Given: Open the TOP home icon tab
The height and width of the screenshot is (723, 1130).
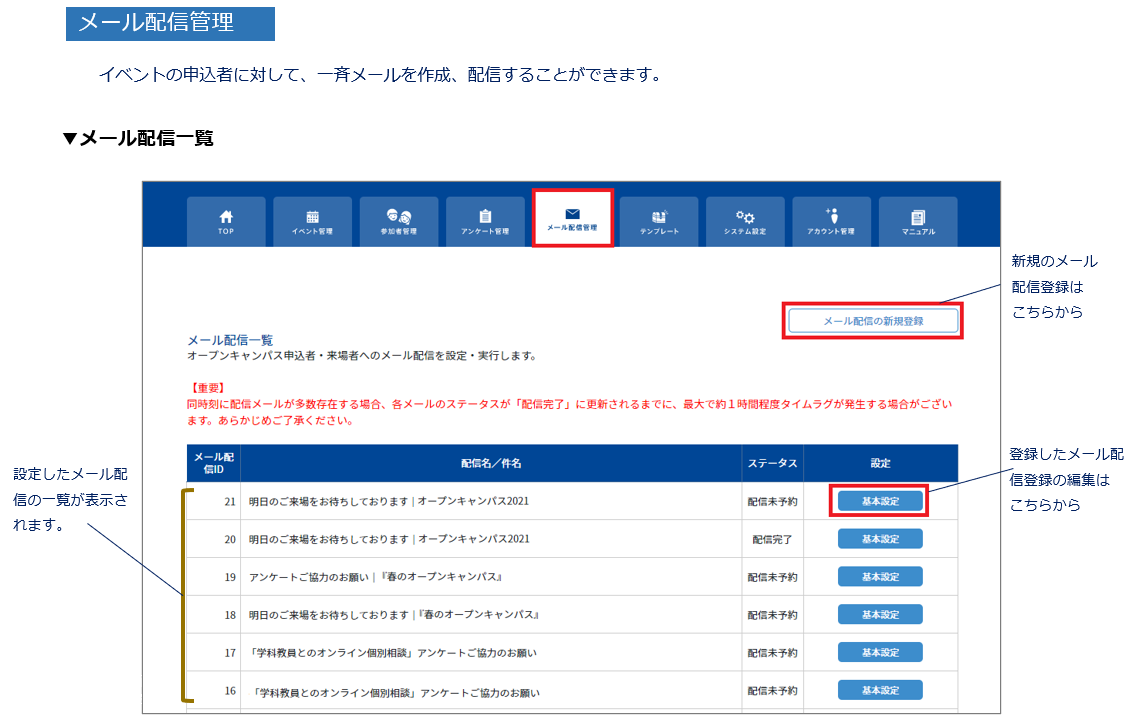Looking at the screenshot, I should coord(226,221).
